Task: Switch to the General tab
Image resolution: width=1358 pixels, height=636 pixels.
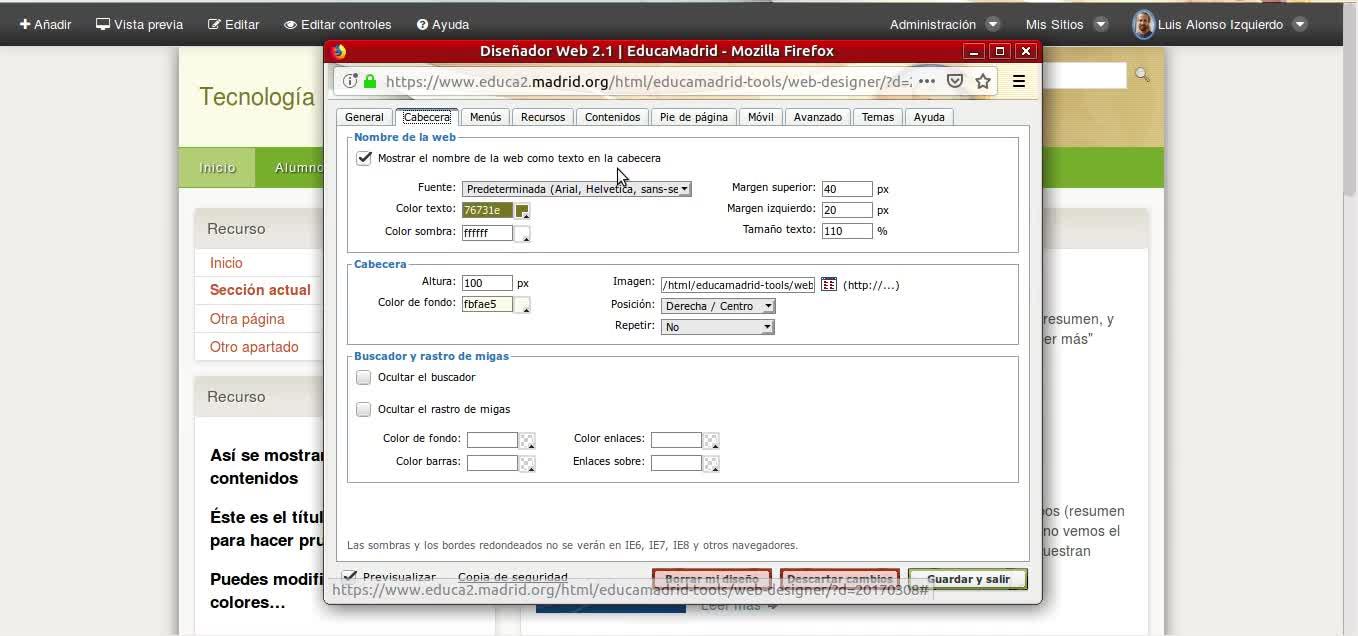Action: coord(364,117)
